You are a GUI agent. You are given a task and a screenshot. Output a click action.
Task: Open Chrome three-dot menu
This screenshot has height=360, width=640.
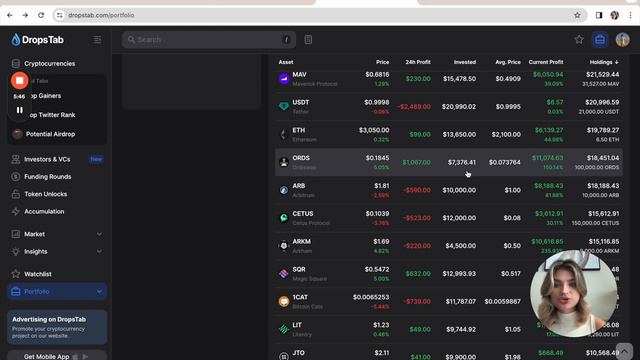(631, 15)
